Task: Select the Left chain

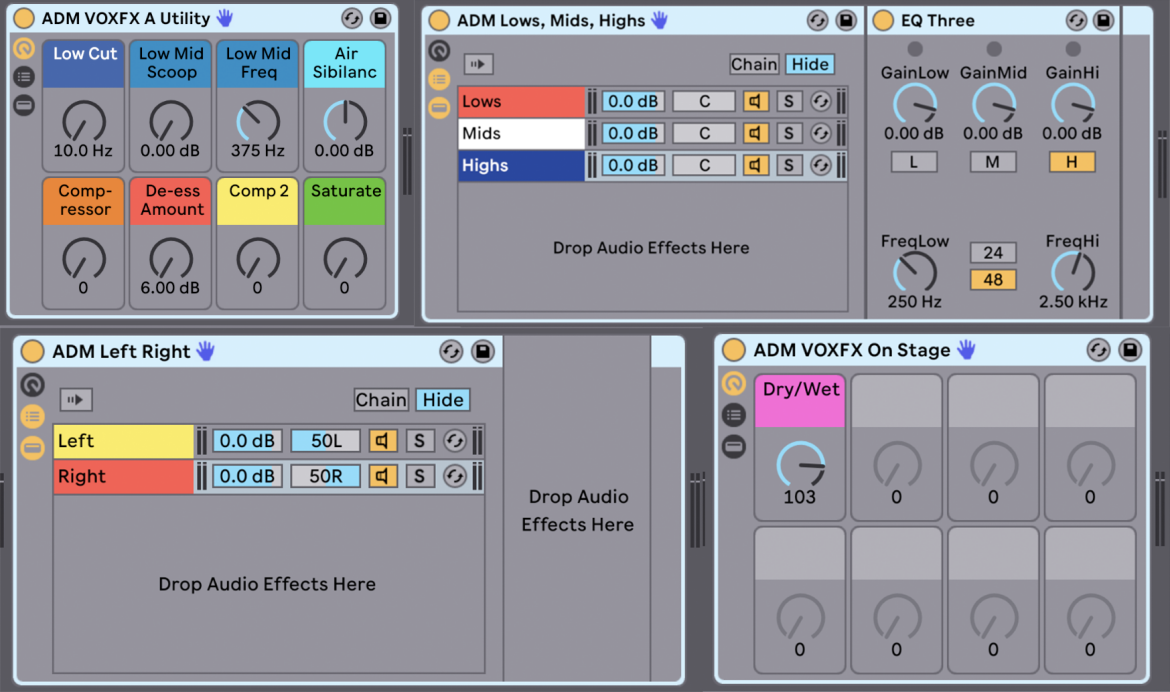Action: pyautogui.click(x=123, y=441)
